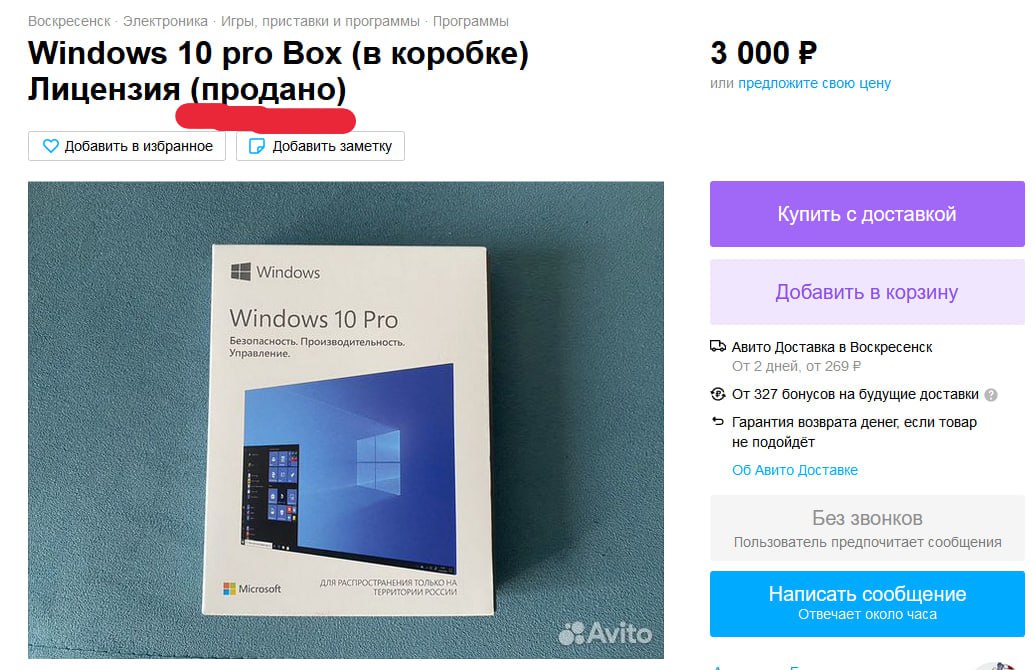Open Игры, приставки и программы breadcrumb
This screenshot has width=1034, height=670.
320,21
